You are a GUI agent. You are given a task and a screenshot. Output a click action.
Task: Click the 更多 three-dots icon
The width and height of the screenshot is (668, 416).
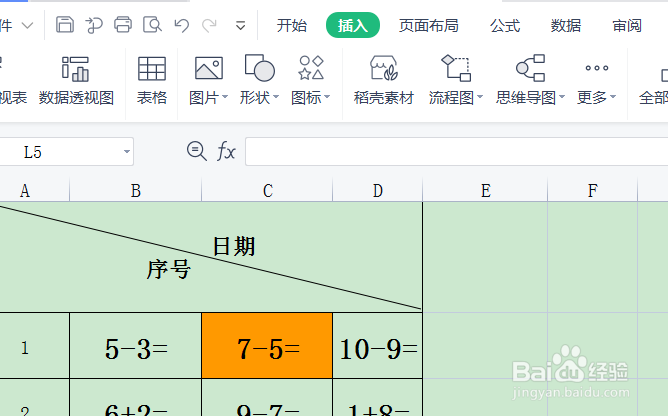[x=597, y=68]
